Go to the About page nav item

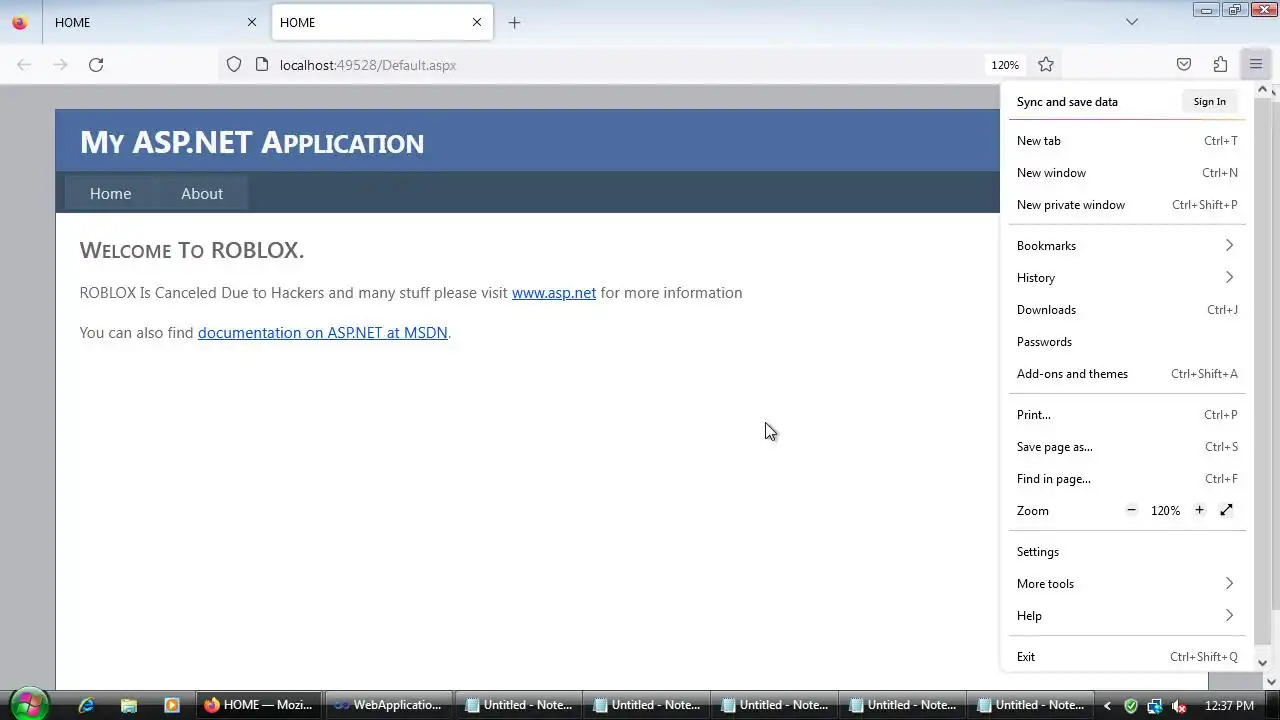[202, 194]
